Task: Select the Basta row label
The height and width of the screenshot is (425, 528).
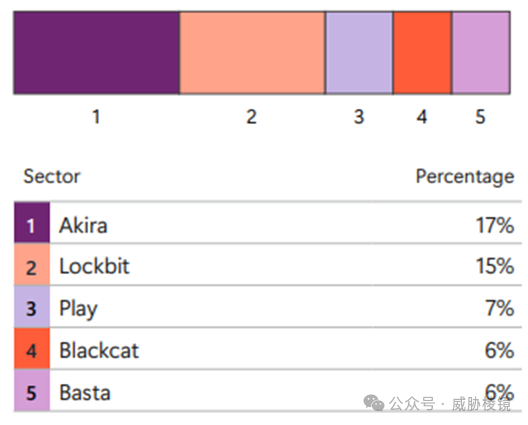Action: [85, 393]
